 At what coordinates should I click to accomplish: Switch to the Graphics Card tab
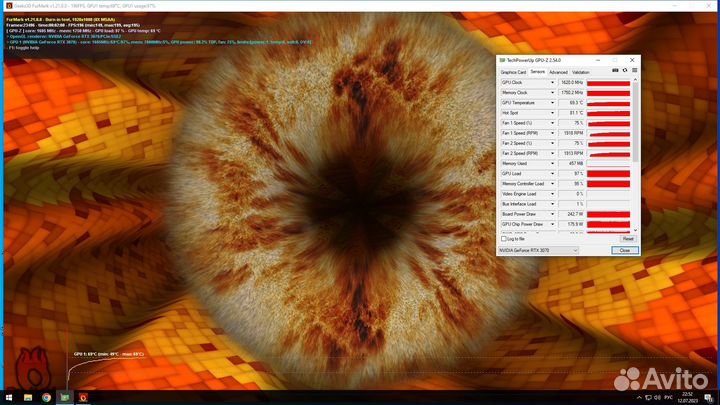[513, 72]
